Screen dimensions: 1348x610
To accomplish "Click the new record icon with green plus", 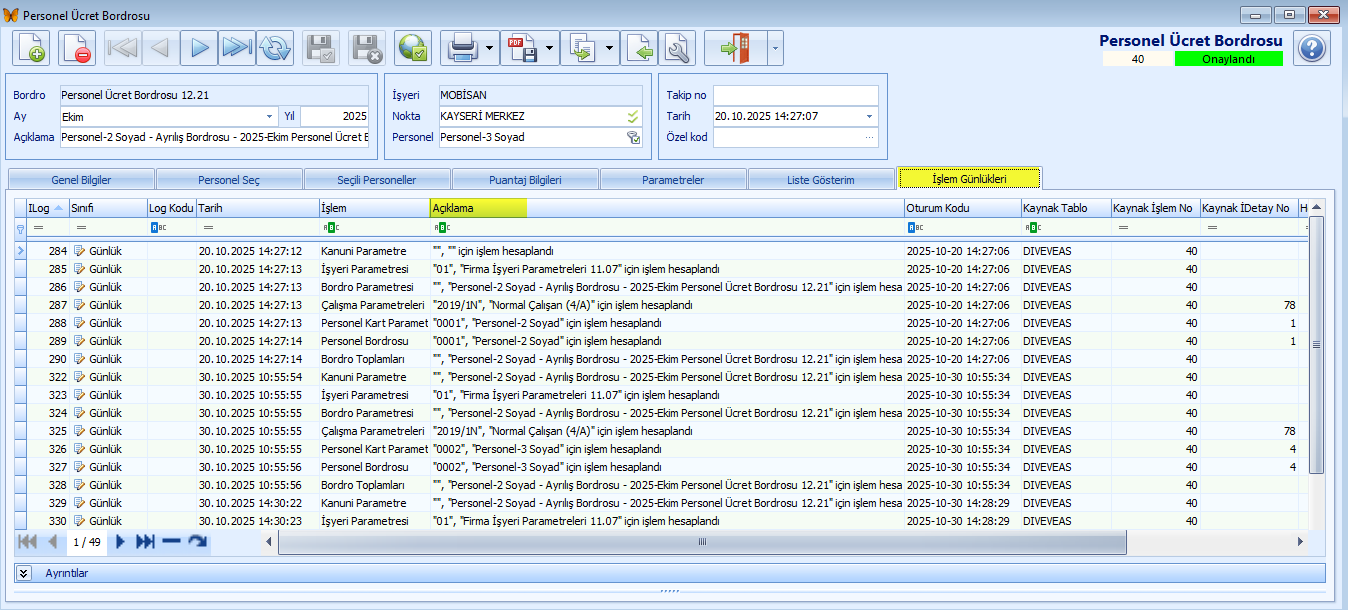I will [31, 48].
